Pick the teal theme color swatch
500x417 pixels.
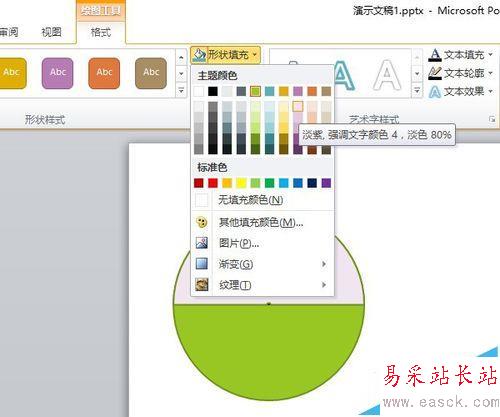click(269, 91)
